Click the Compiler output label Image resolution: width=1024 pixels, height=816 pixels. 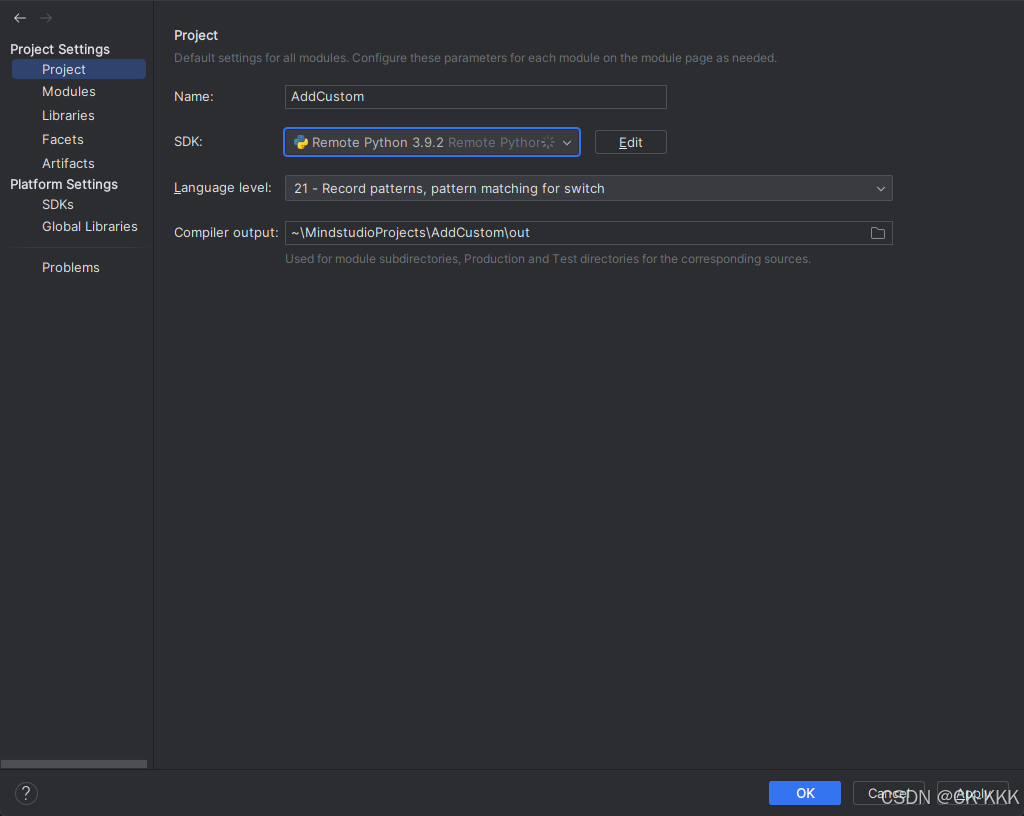pos(226,233)
